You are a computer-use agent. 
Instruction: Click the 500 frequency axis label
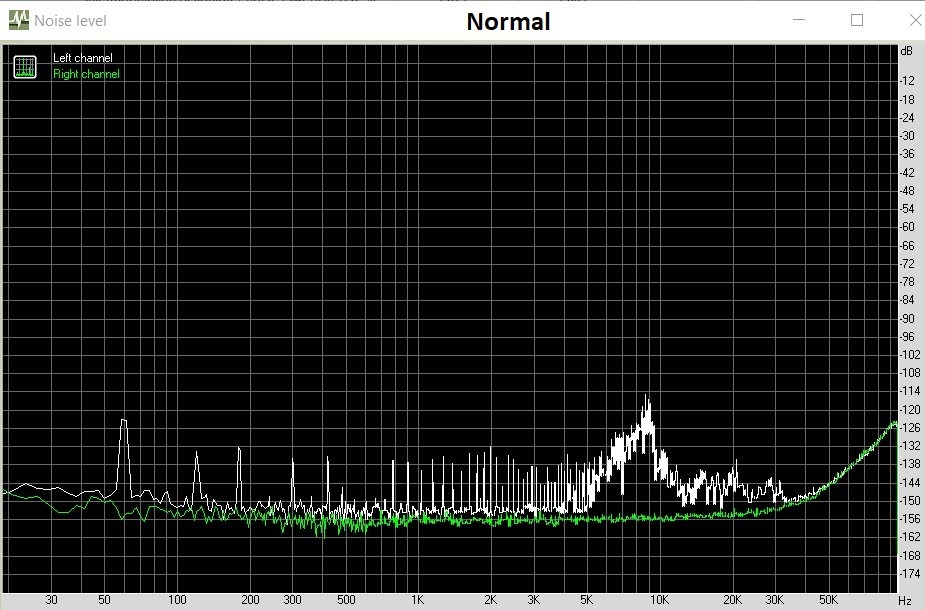(346, 600)
